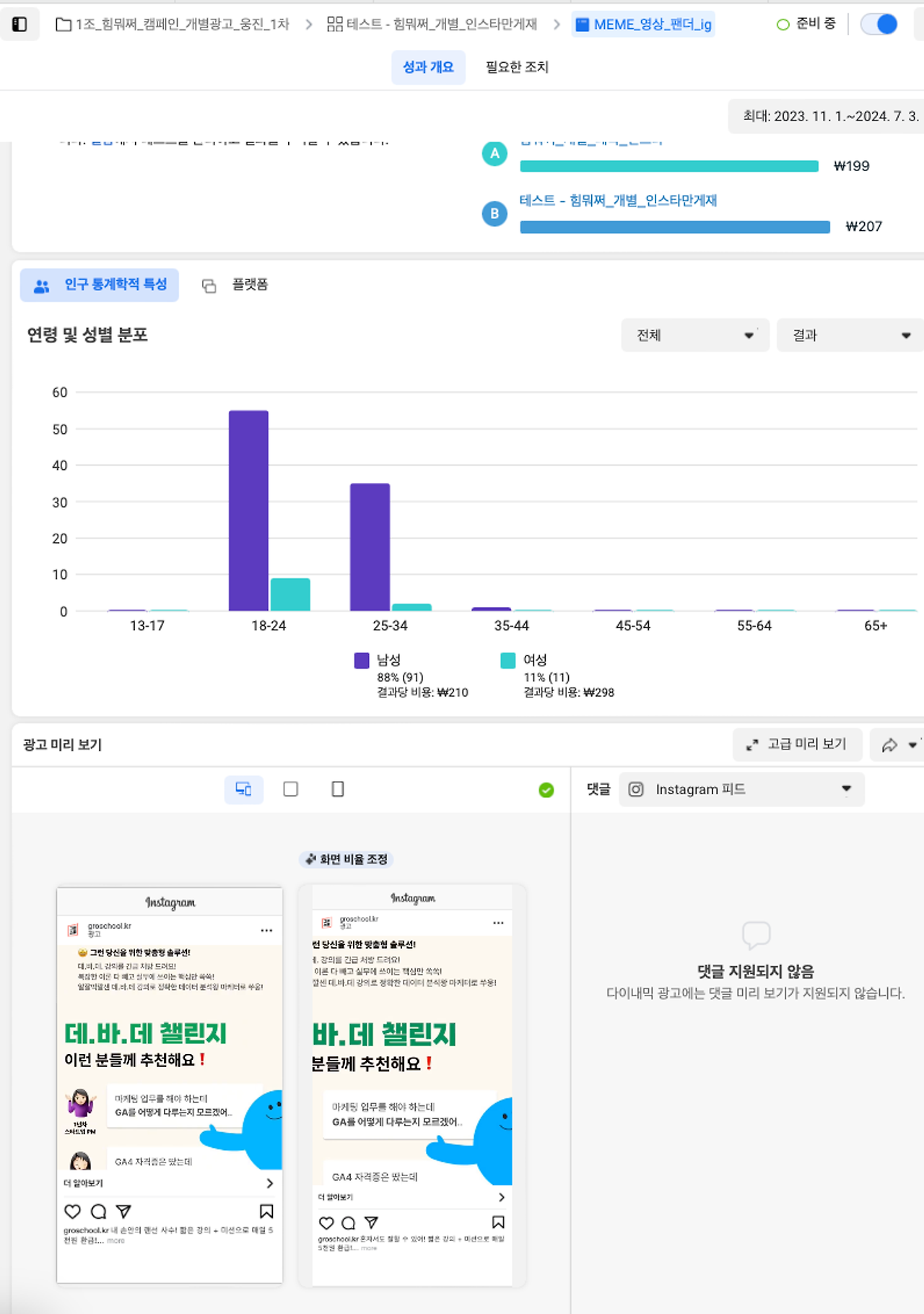Expand the share options caret
This screenshot has width=924, height=1314.
point(912,745)
